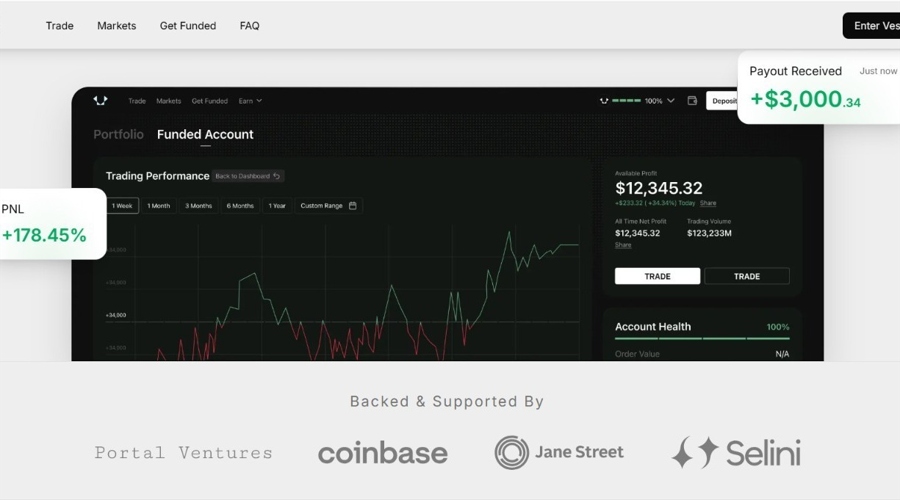Click the Account Health progress bar
This screenshot has height=500, width=900.
[702, 339]
